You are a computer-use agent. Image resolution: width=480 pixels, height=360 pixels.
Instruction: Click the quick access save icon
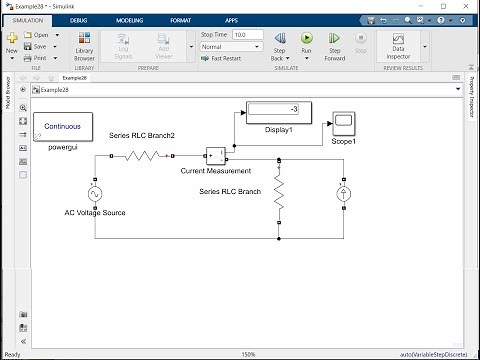click(x=371, y=20)
